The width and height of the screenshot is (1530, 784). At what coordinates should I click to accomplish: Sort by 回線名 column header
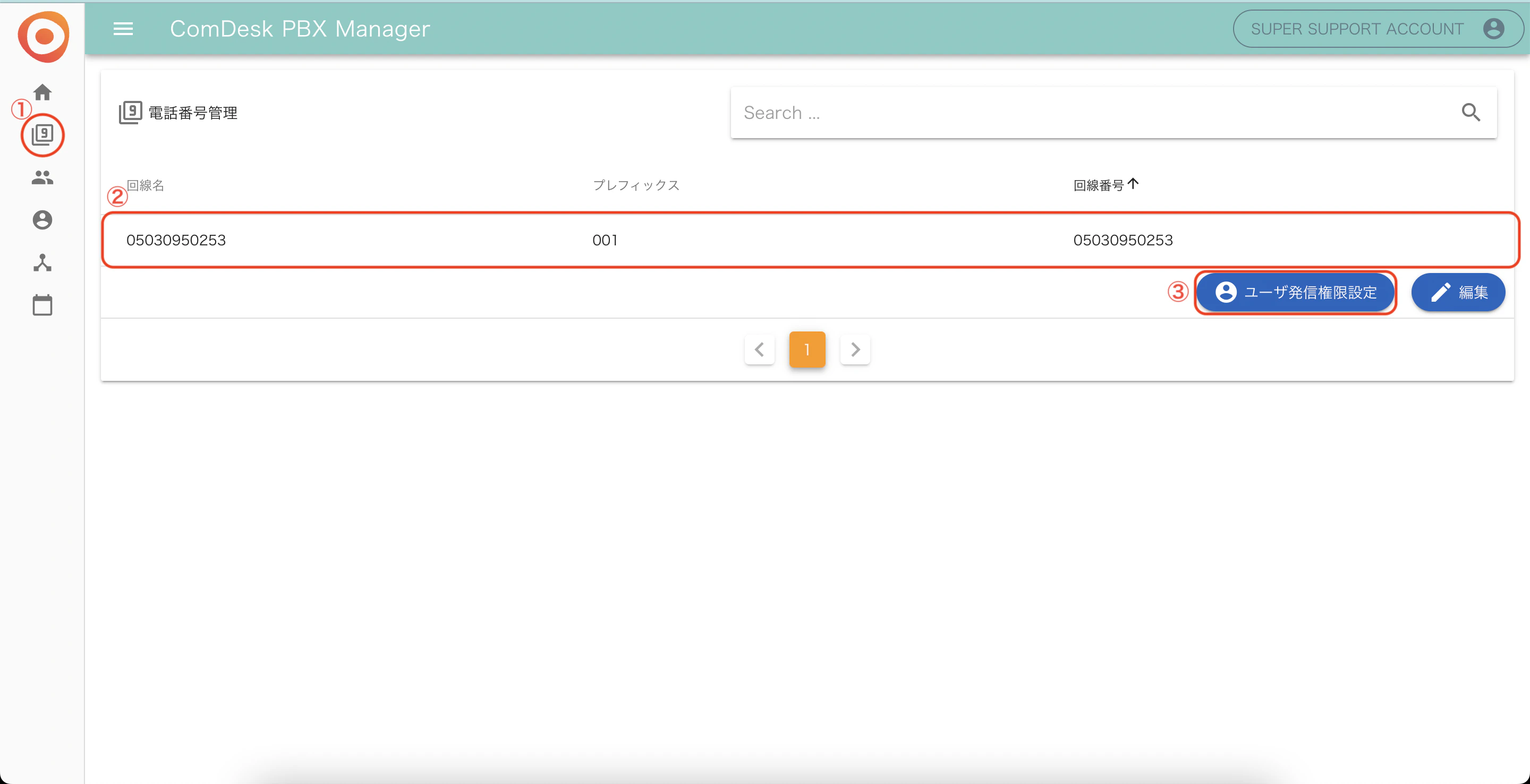[x=146, y=185]
